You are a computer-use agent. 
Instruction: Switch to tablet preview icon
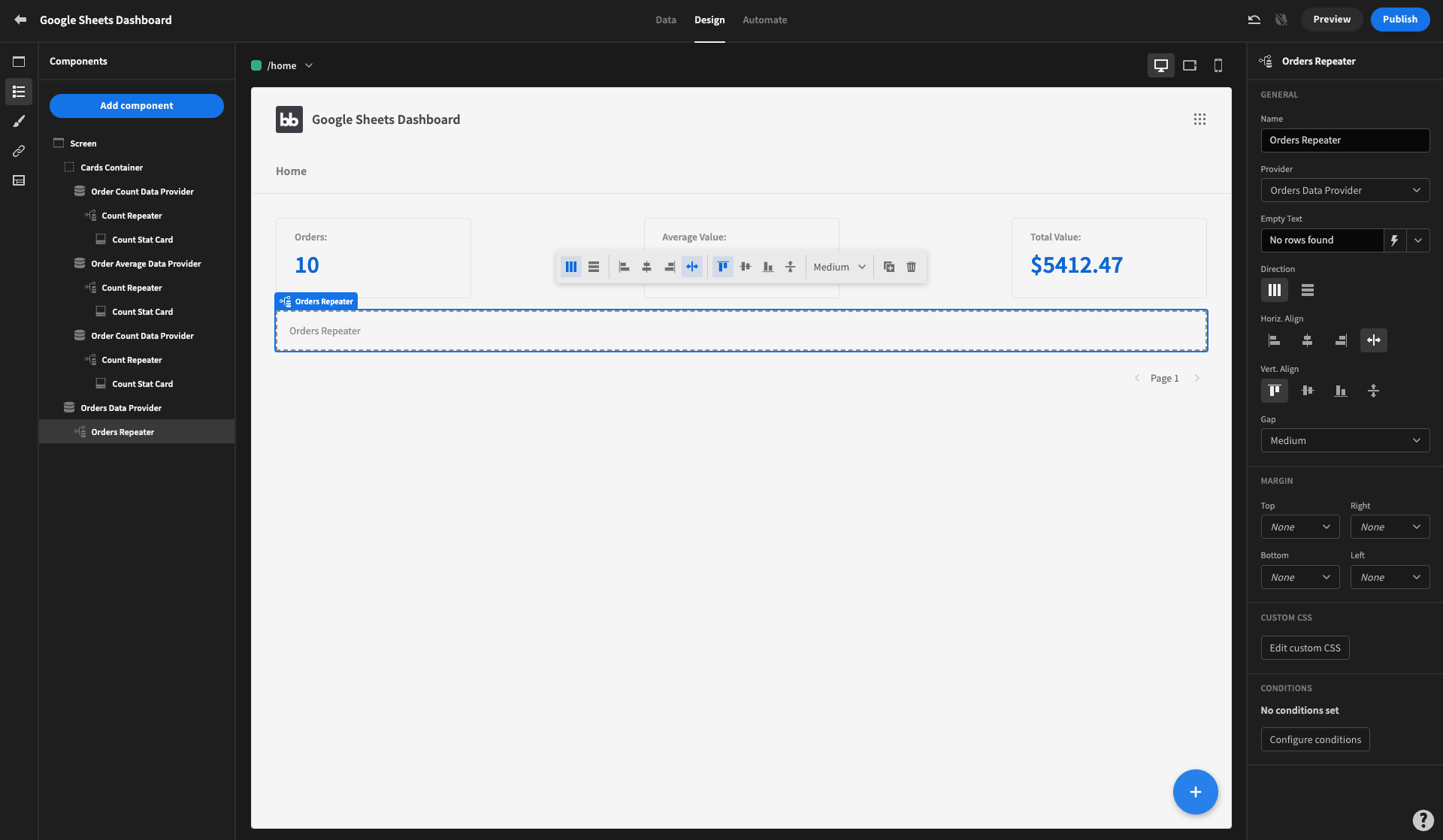1190,65
